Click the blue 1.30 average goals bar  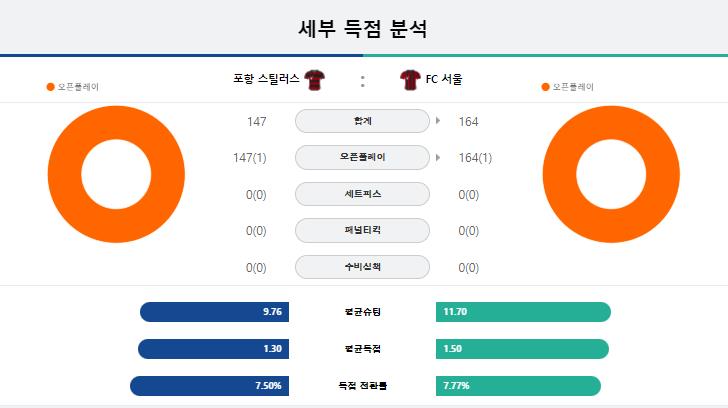(x=214, y=349)
